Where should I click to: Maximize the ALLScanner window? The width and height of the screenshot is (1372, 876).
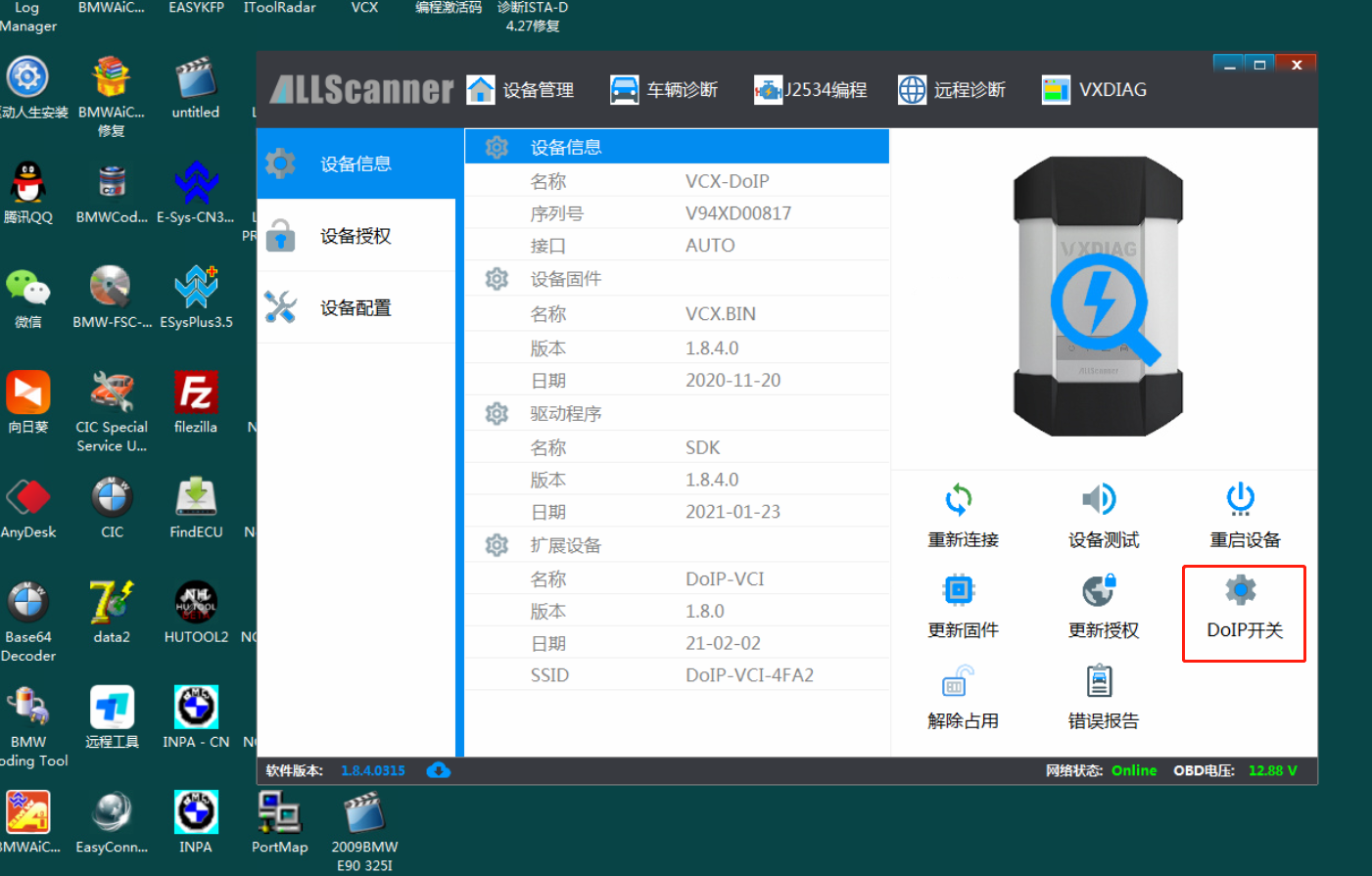pos(1259,65)
